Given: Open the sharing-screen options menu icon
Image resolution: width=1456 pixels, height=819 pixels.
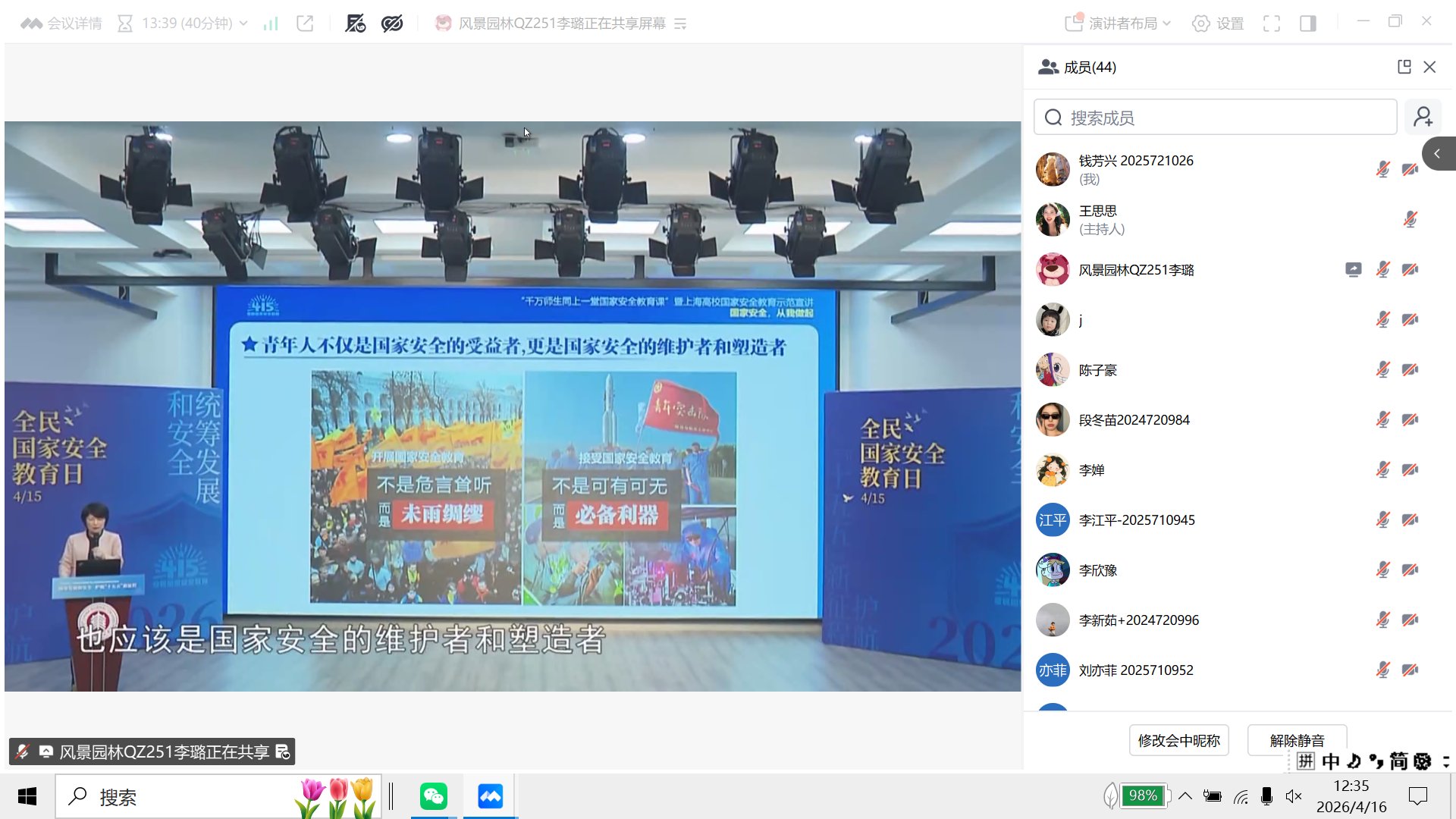Looking at the screenshot, I should pyautogui.click(x=681, y=24).
